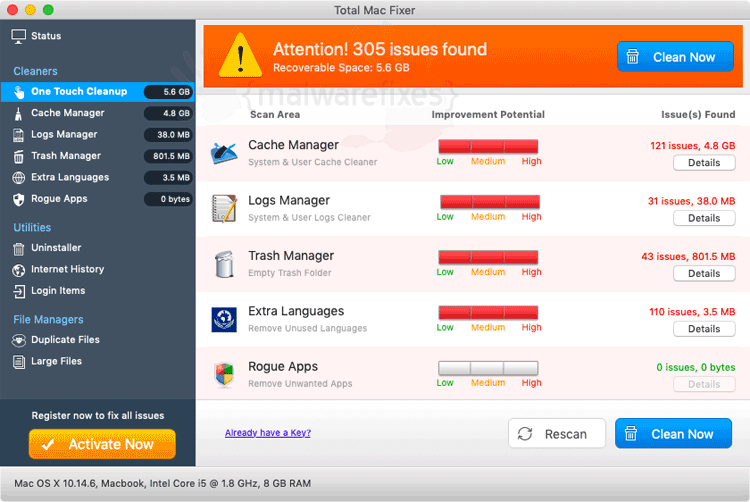Screen dimensions: 750x502
Task: Click the Trash Manager sidebar bin icon
Action: (18, 156)
